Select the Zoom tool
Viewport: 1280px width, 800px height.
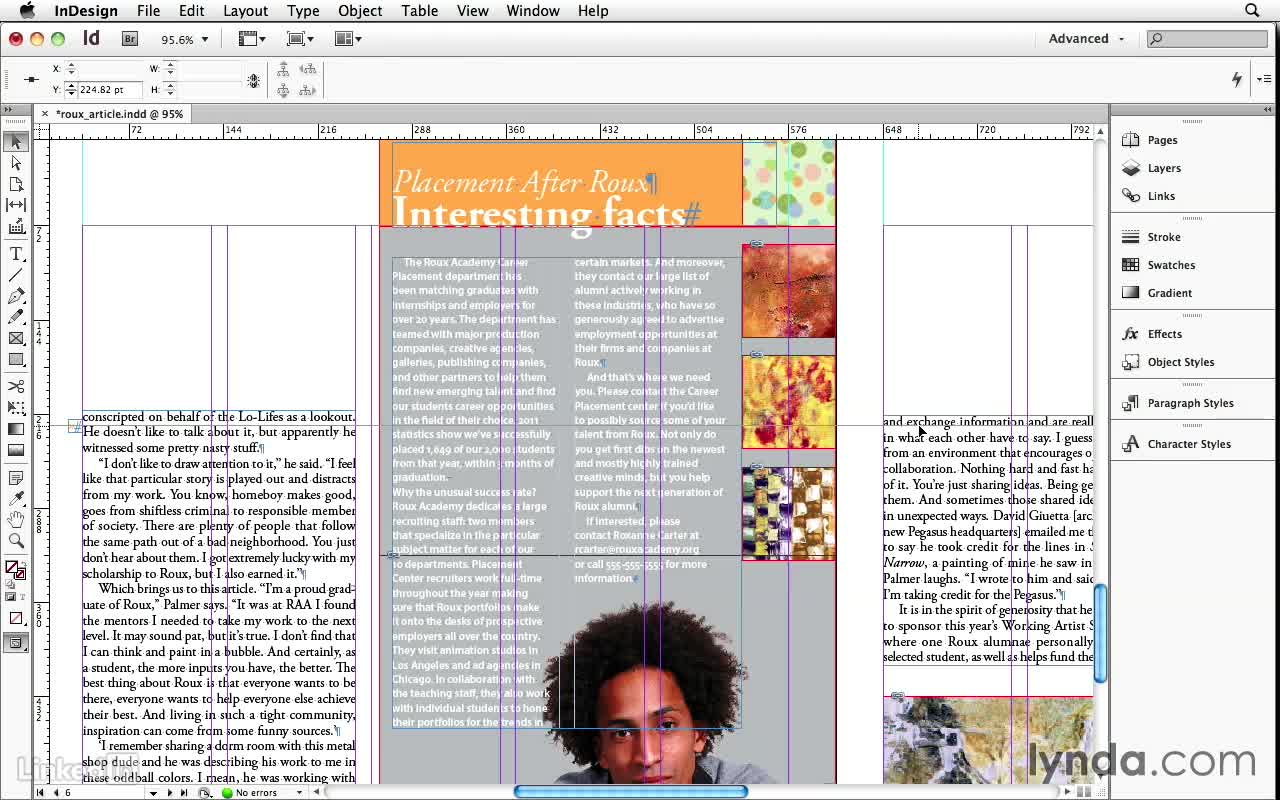16,541
